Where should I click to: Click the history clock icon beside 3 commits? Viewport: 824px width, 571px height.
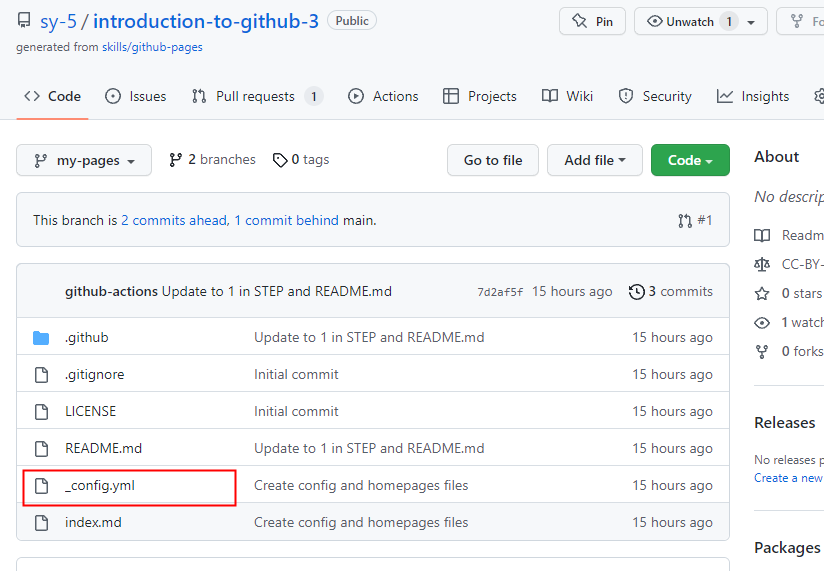click(x=637, y=292)
